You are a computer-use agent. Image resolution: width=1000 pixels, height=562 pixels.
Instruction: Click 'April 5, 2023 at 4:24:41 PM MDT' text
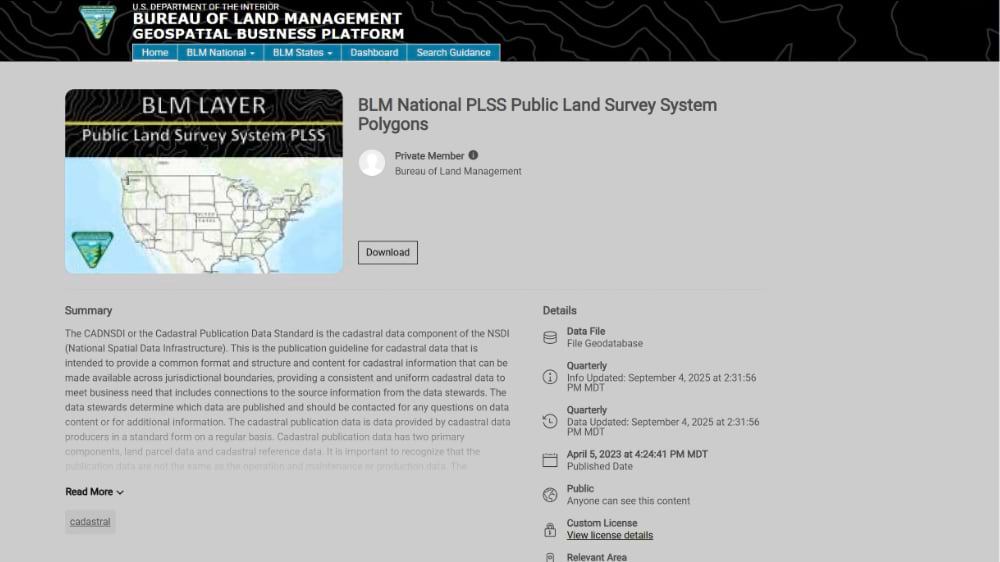click(x=637, y=454)
